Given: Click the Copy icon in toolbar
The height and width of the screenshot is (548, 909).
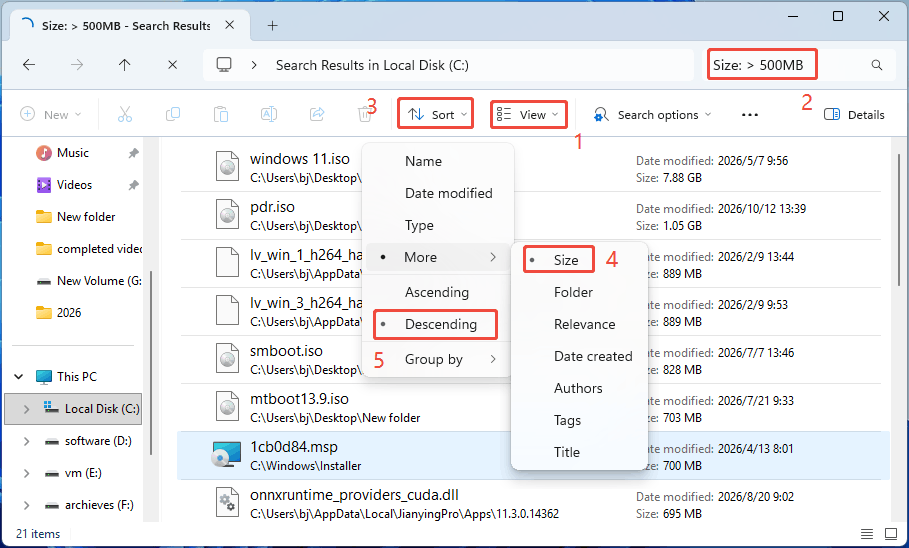Looking at the screenshot, I should point(173,114).
